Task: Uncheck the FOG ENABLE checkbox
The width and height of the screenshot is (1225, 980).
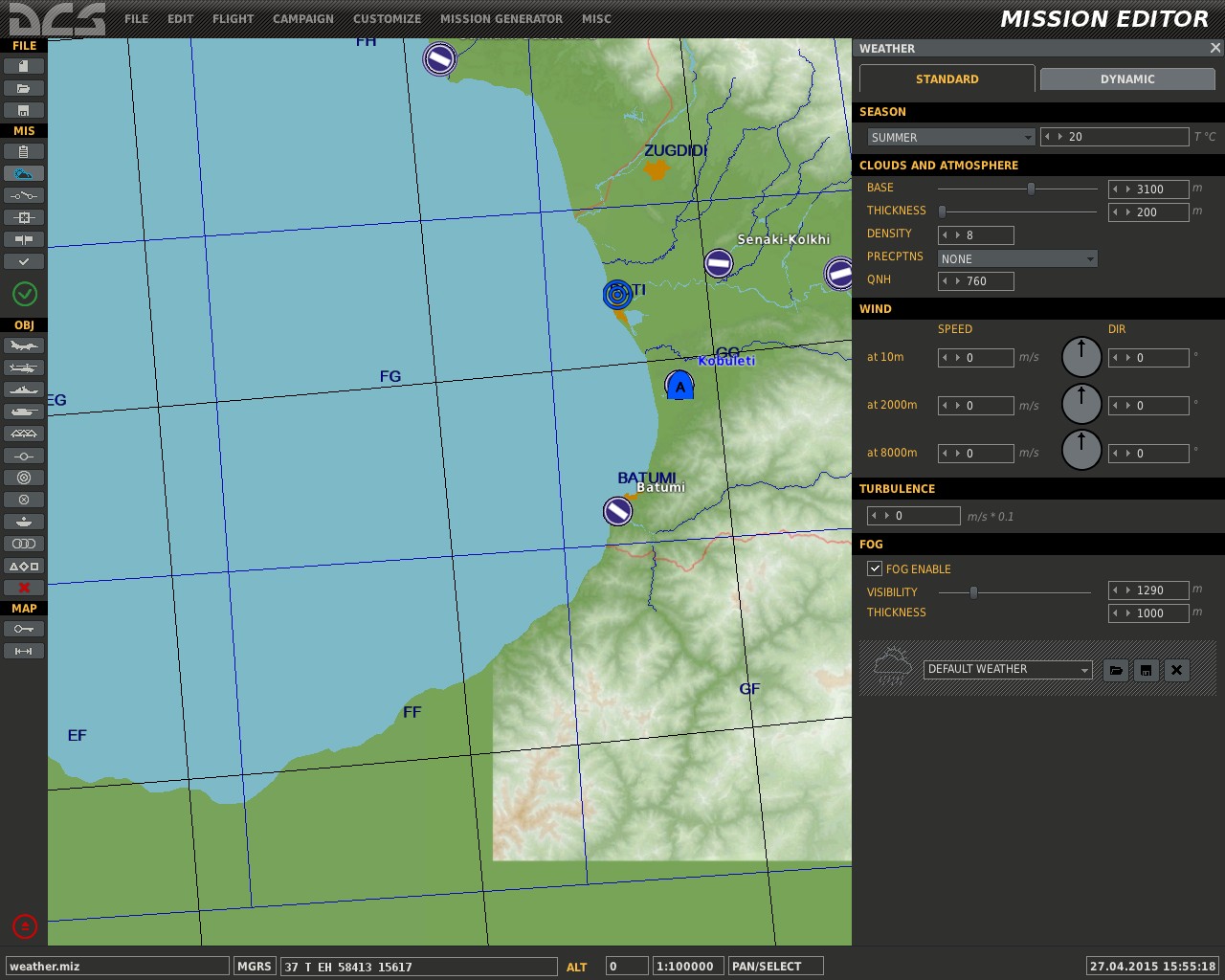Action: click(875, 568)
